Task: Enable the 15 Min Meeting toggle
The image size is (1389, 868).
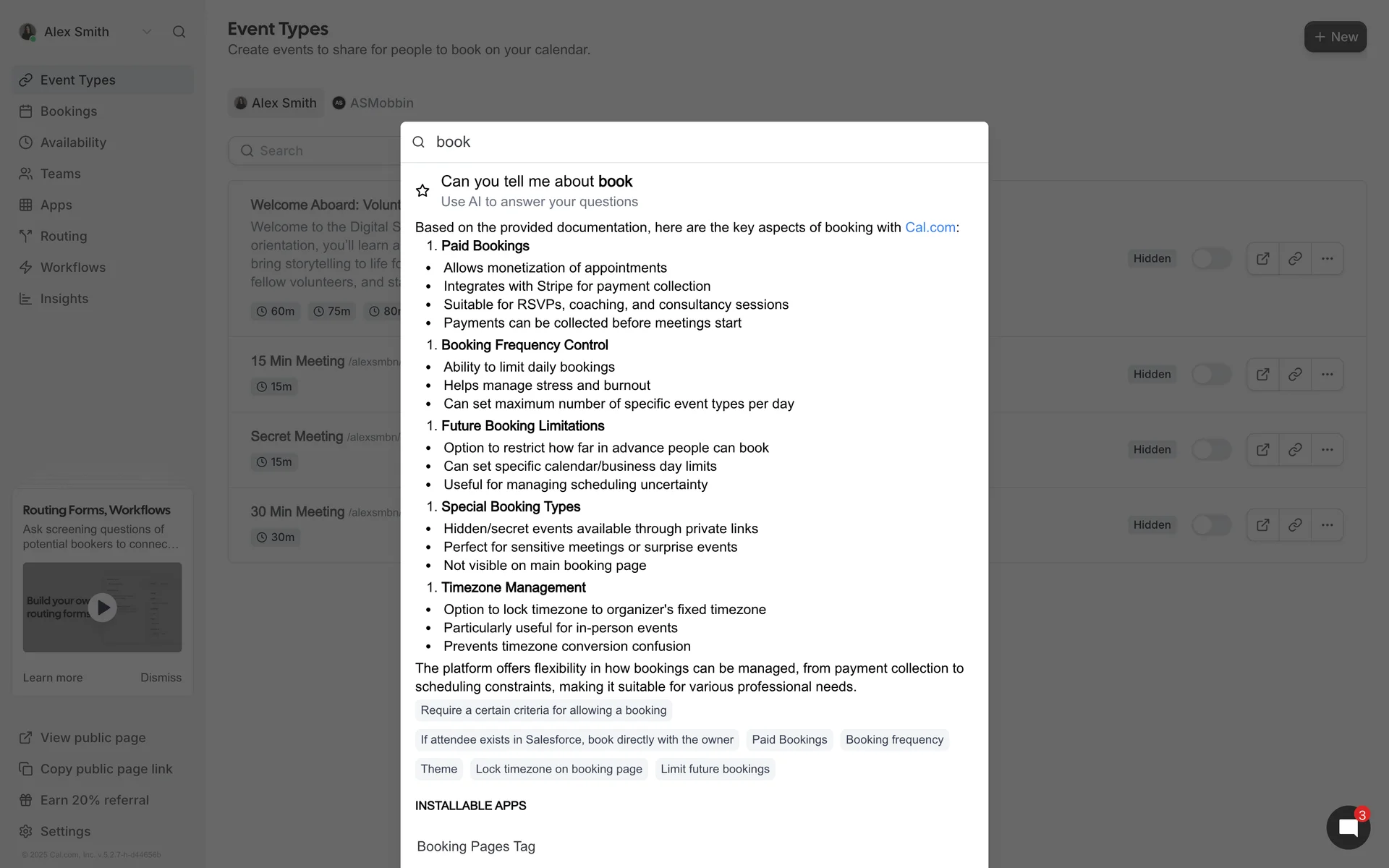Action: [1211, 375]
